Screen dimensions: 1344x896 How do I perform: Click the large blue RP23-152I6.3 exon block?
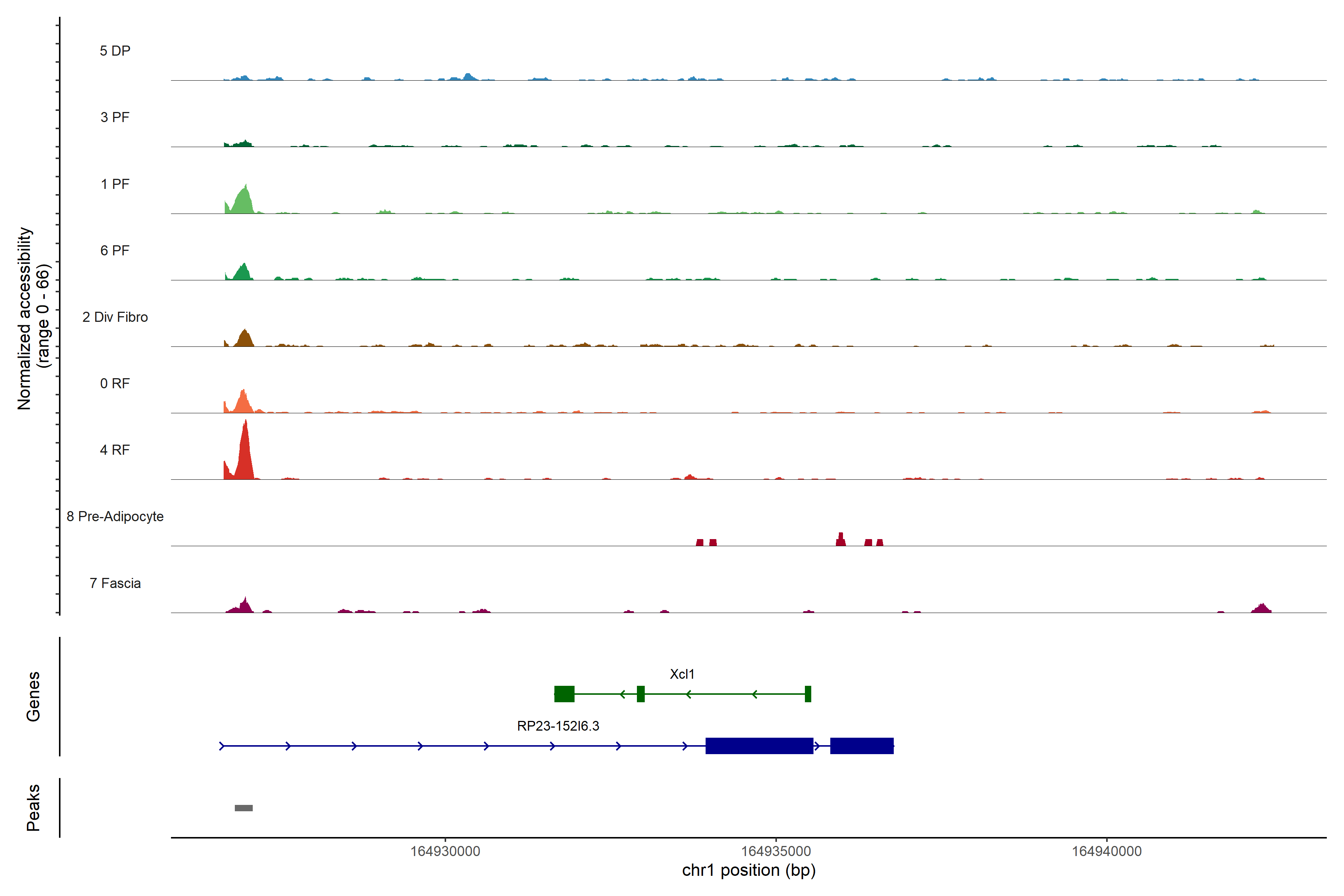(759, 746)
